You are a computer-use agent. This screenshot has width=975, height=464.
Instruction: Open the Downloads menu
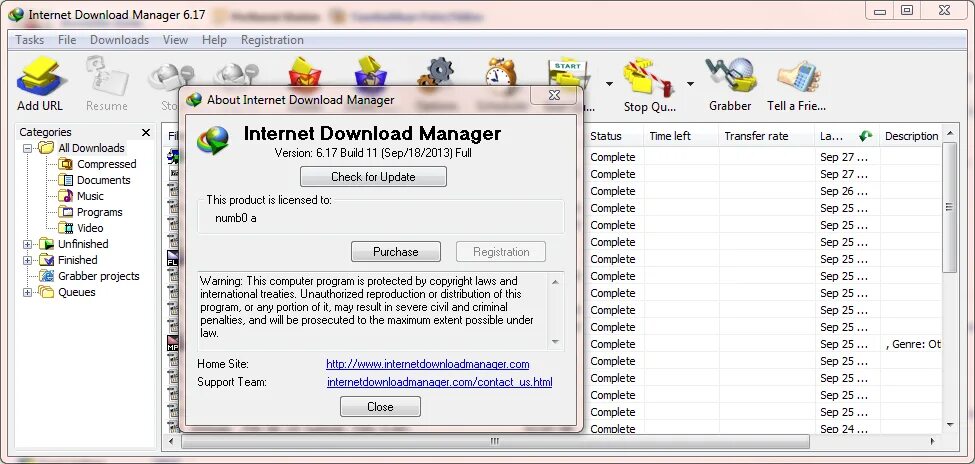(119, 40)
